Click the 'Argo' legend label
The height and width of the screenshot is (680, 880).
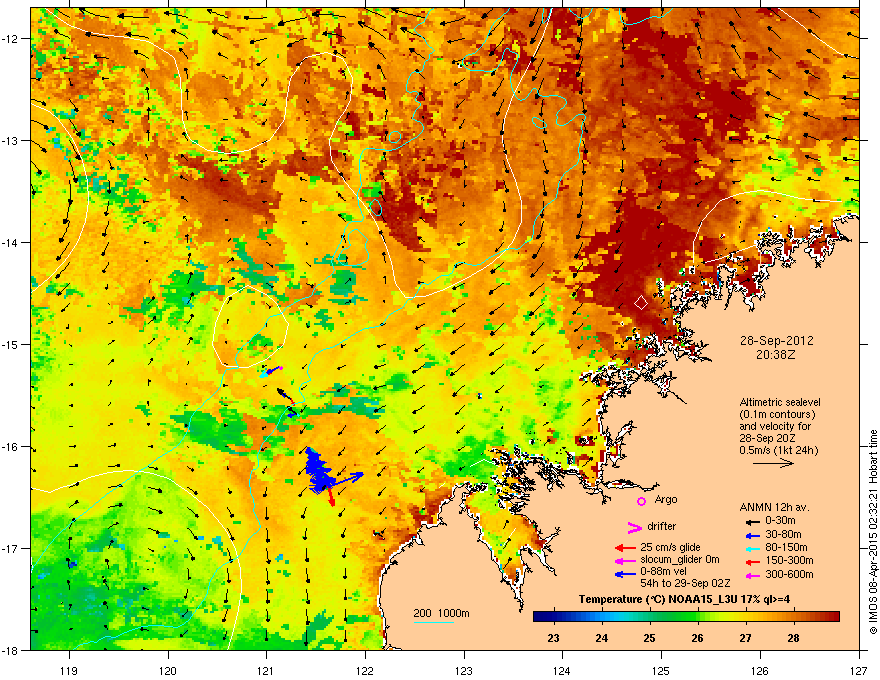666,500
